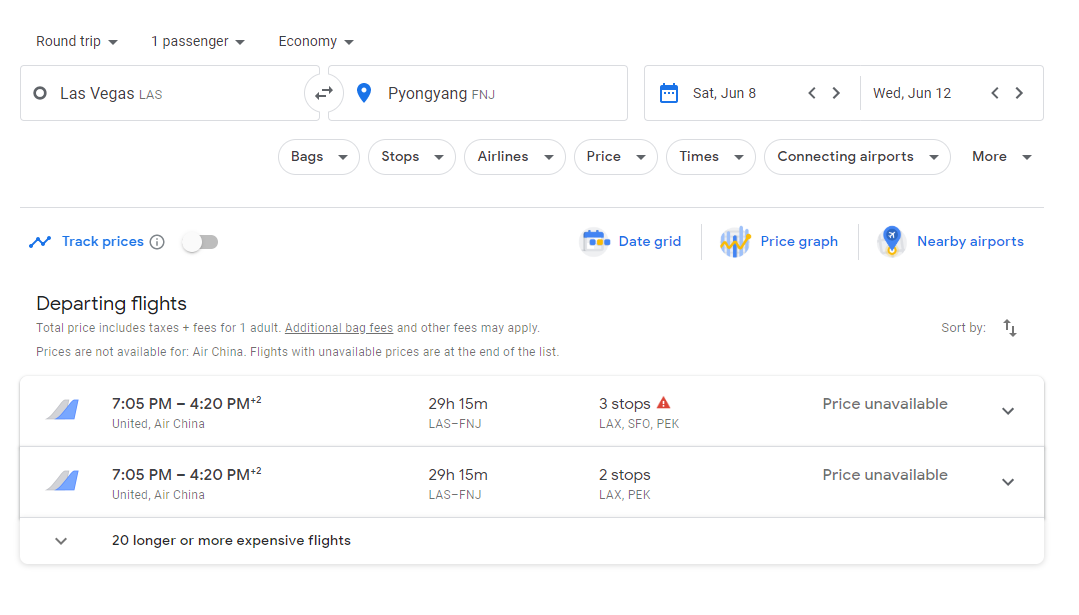This screenshot has height=615, width=1079.
Task: Click the Wed, Jun 12 return date
Action: click(912, 93)
